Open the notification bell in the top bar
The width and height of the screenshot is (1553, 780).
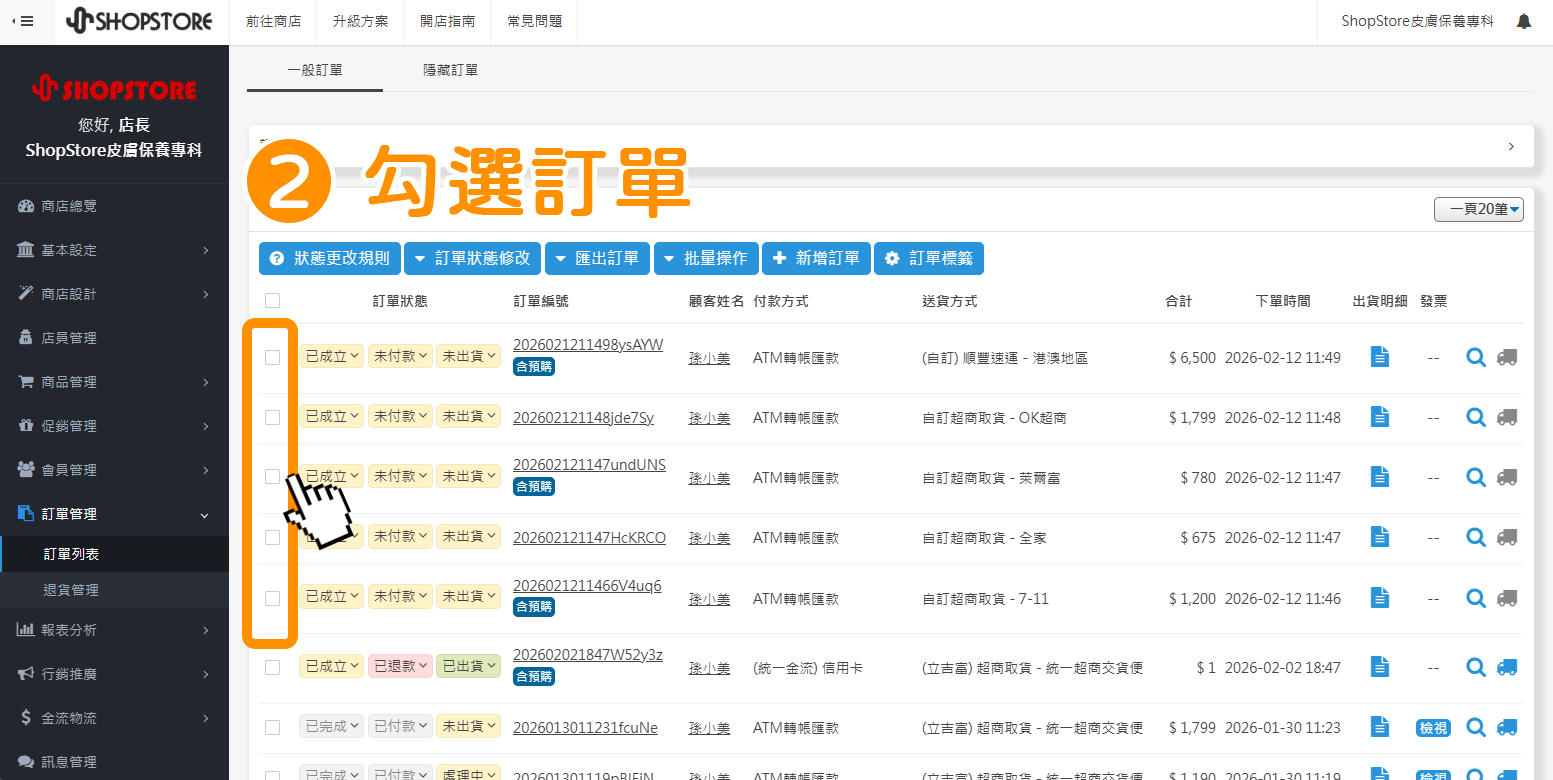click(x=1526, y=20)
